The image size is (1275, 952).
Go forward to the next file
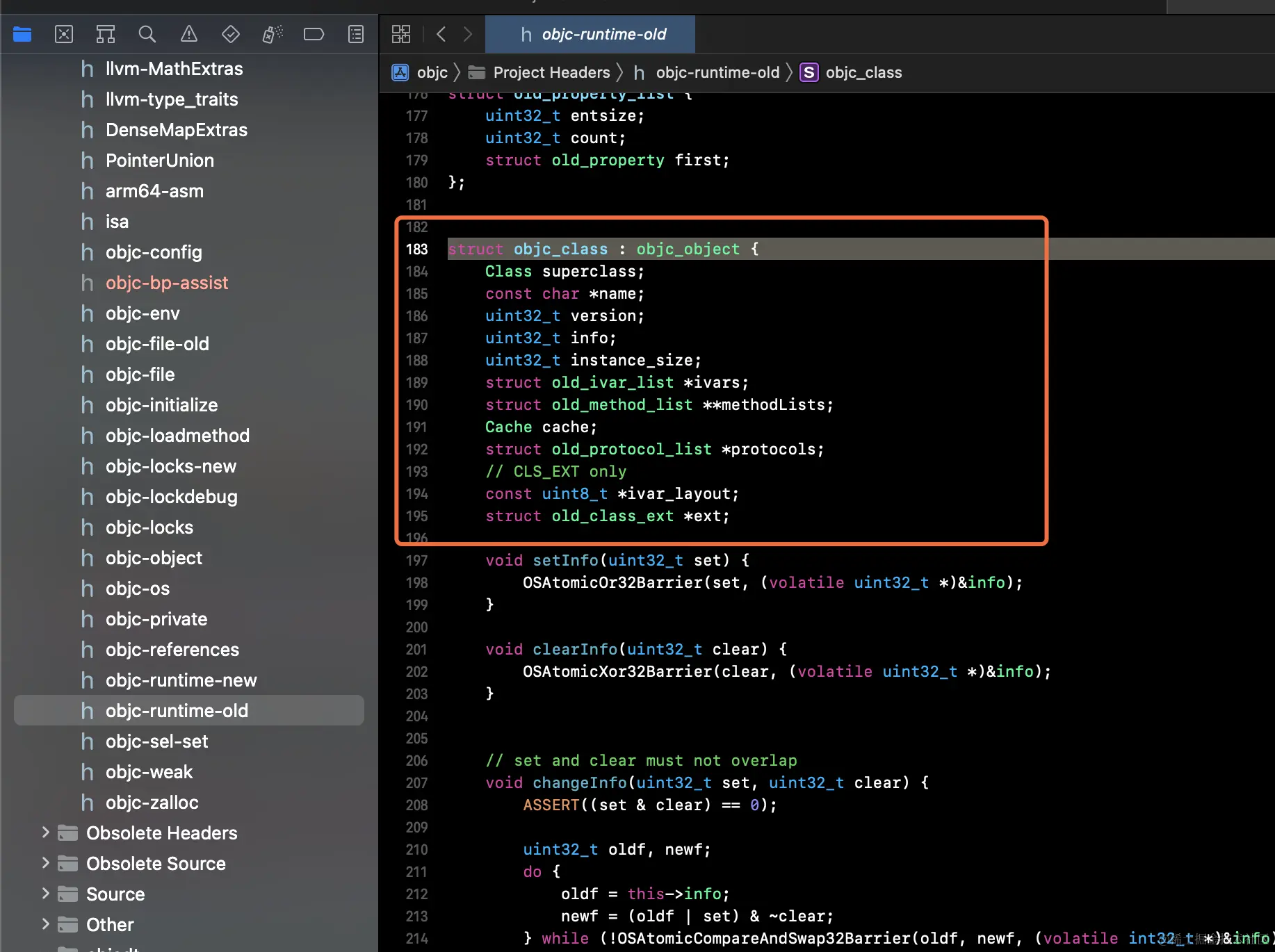pos(467,34)
